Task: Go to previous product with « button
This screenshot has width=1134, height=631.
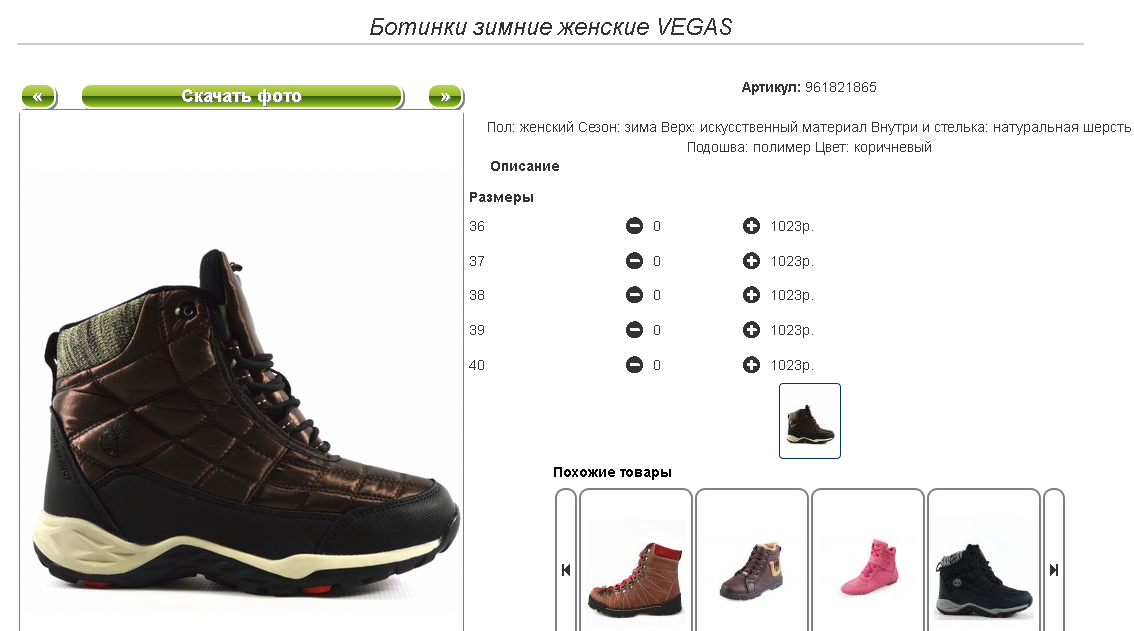Action: pyautogui.click(x=38, y=96)
